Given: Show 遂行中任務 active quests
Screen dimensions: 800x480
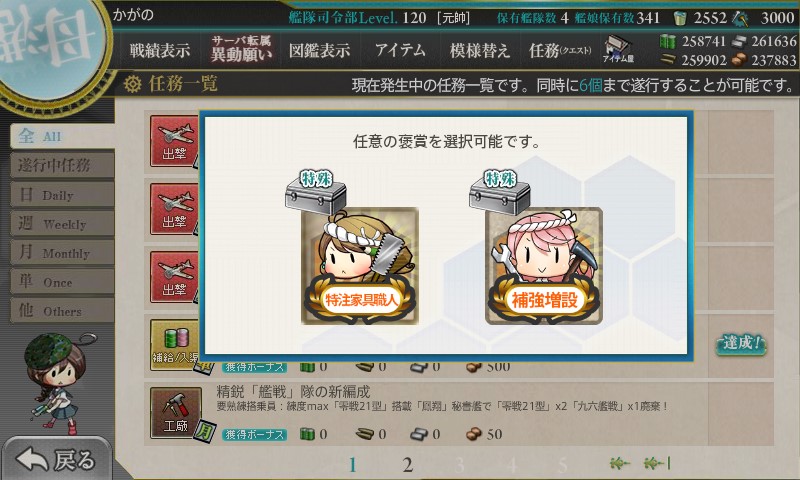Looking at the screenshot, I should pos(62,165).
